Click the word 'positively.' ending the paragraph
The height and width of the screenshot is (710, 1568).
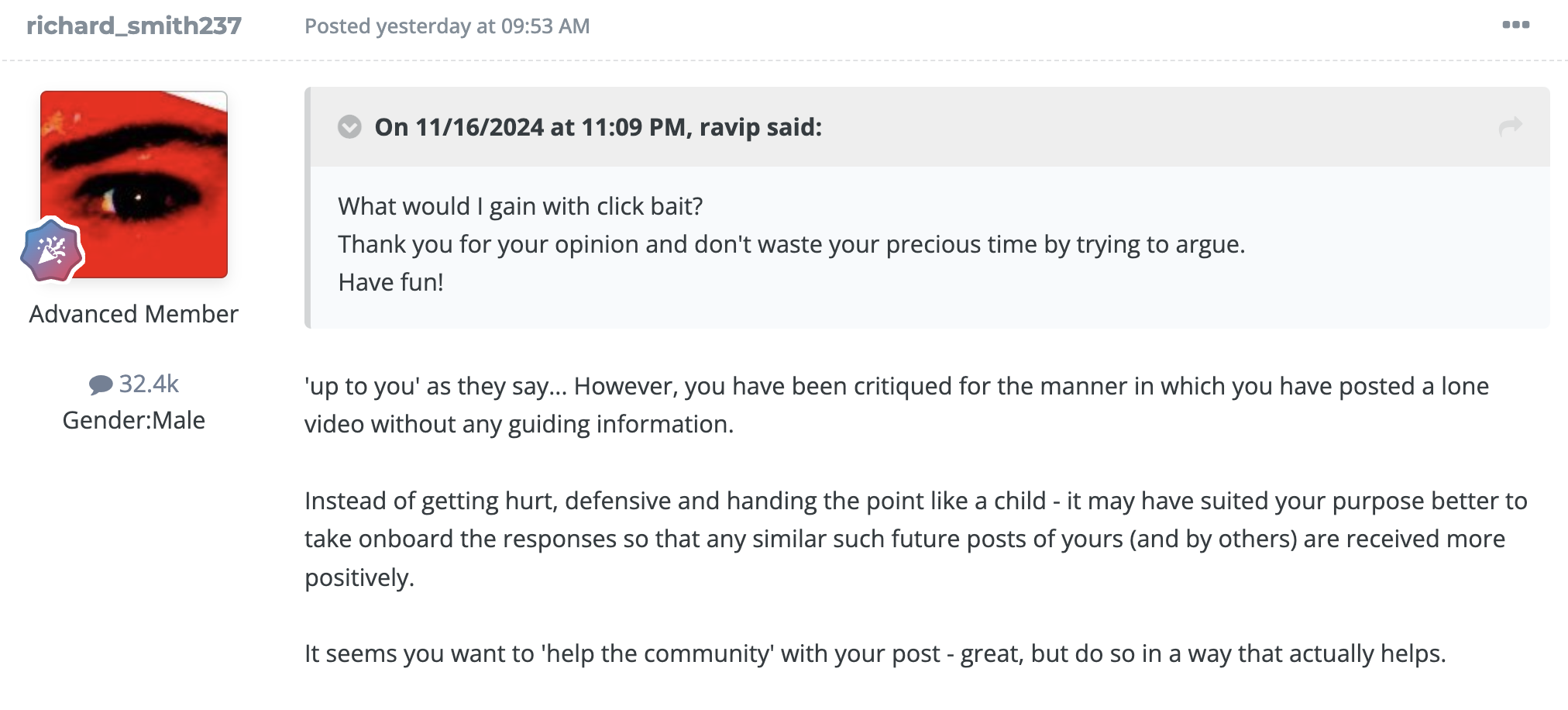pyautogui.click(x=359, y=577)
